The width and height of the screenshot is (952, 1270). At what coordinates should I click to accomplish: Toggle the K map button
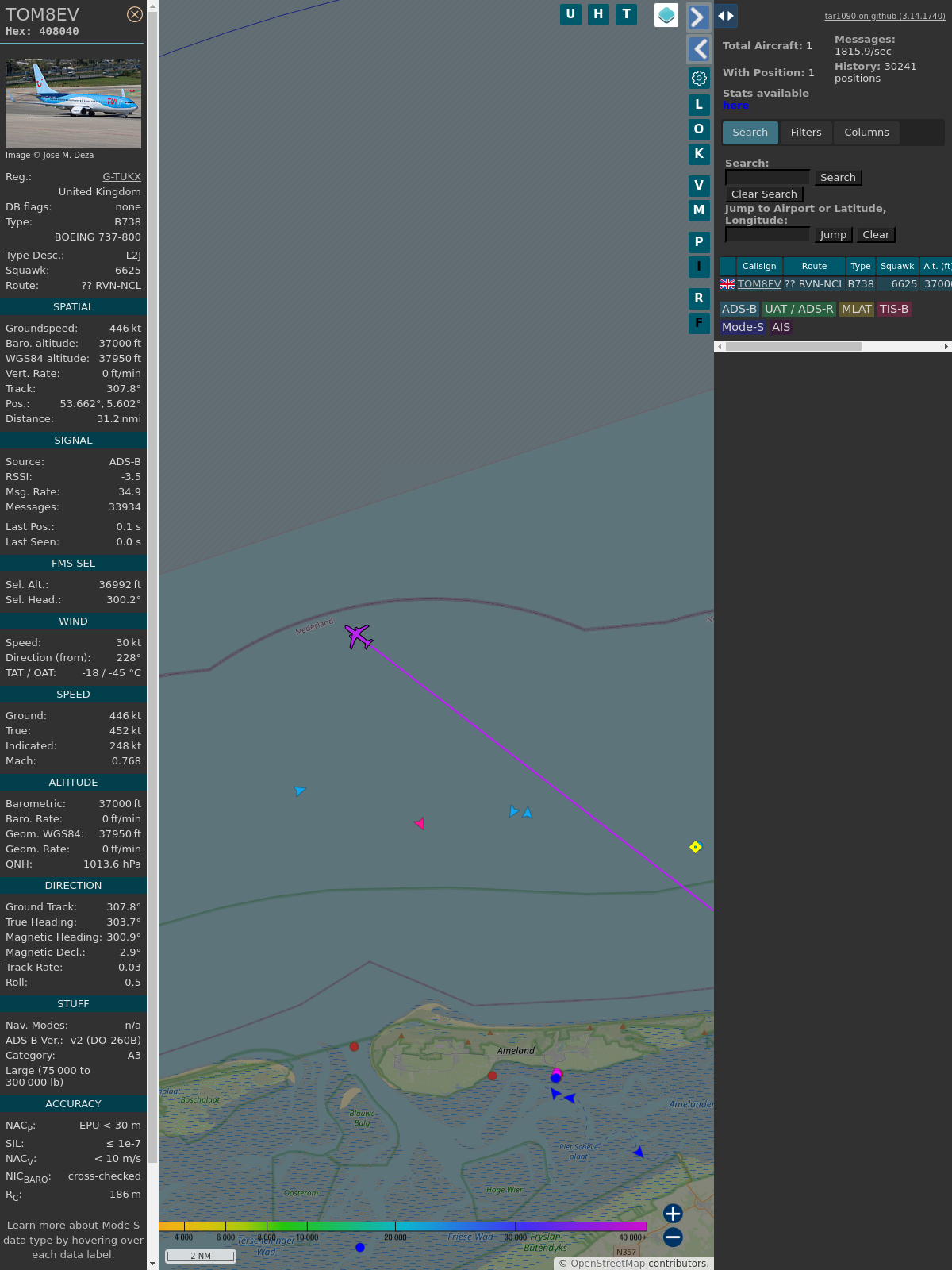tap(699, 154)
